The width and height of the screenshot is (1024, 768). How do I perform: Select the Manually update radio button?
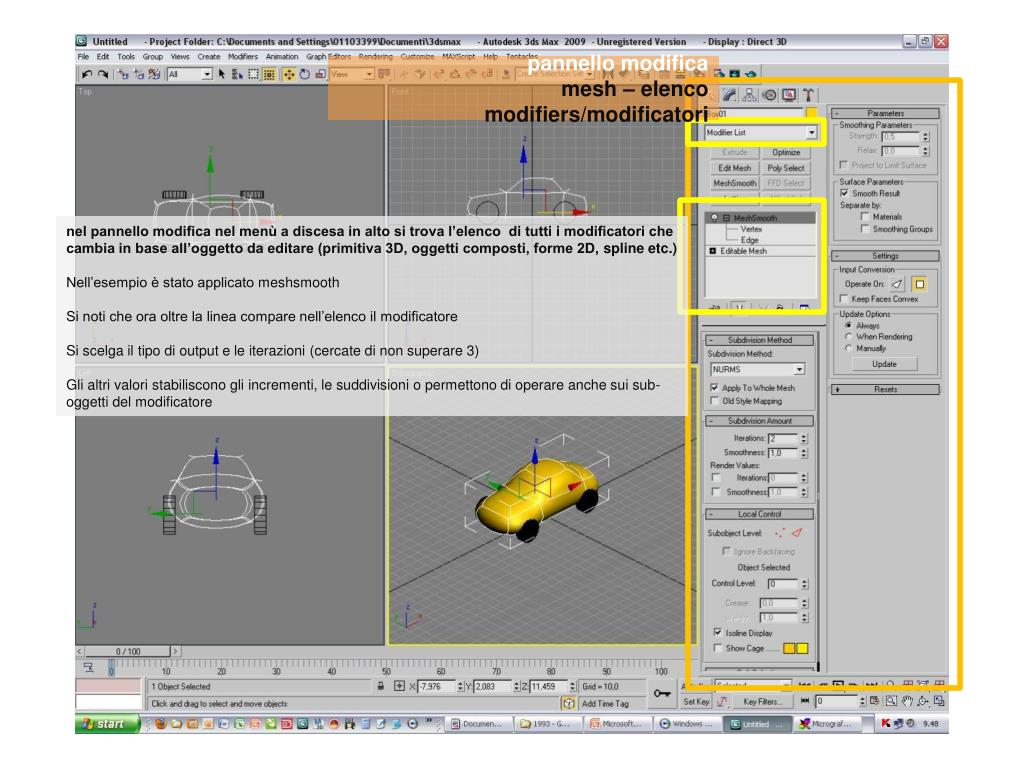pos(849,349)
